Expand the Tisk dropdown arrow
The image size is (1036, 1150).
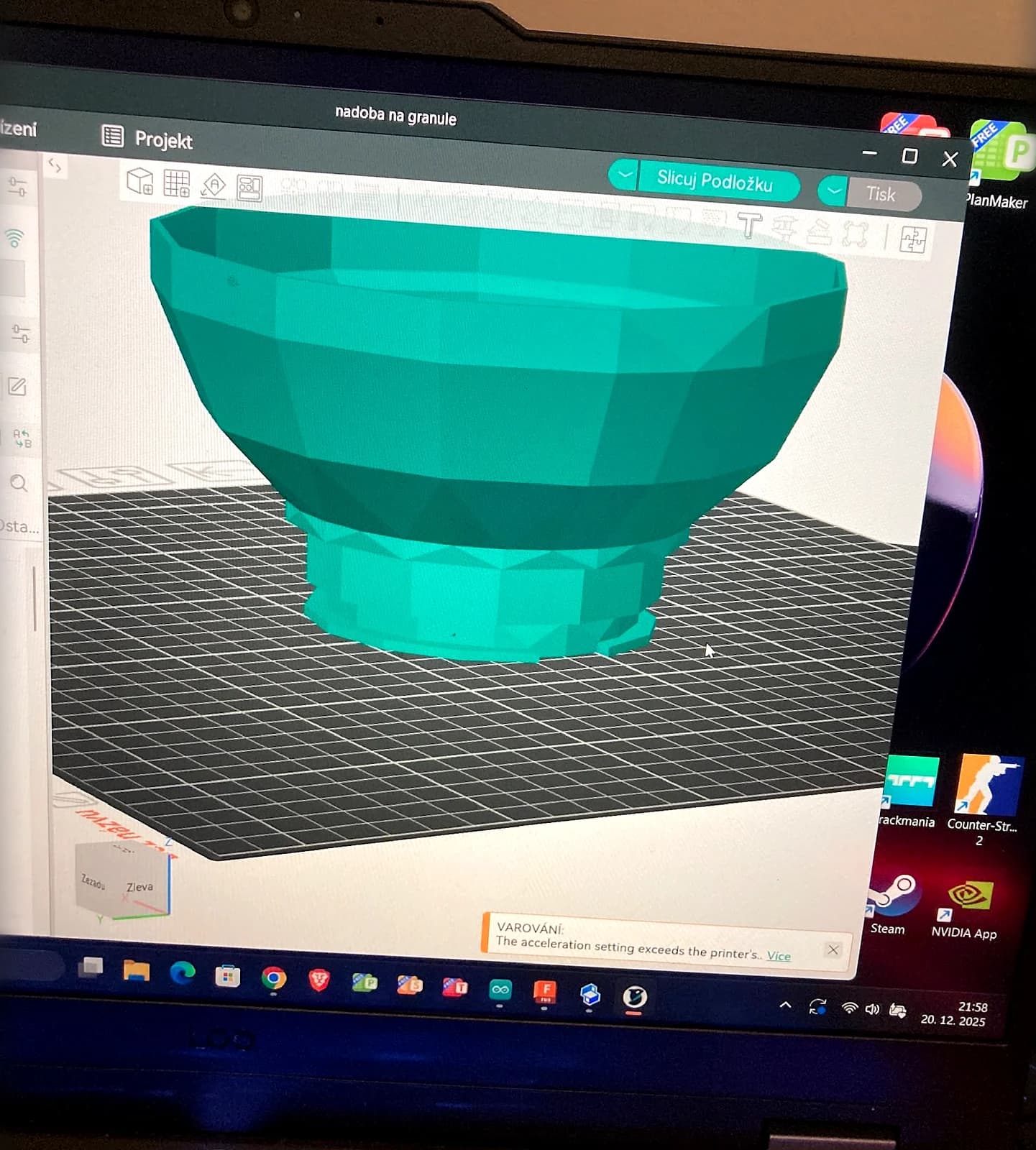833,190
